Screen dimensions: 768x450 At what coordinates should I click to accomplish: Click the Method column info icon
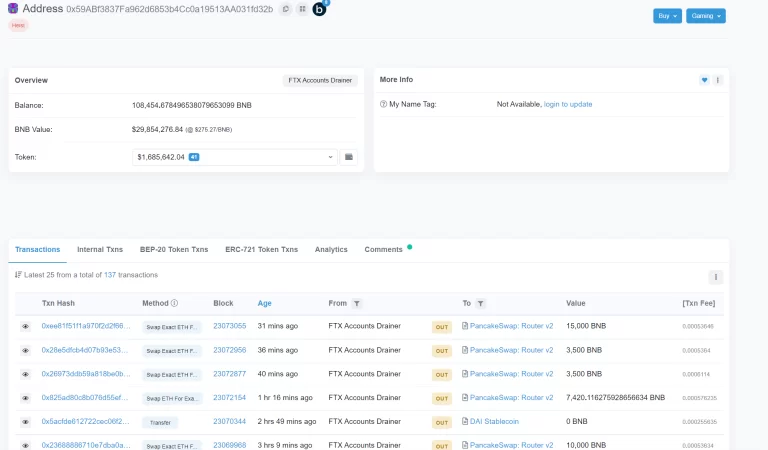pyautogui.click(x=174, y=303)
